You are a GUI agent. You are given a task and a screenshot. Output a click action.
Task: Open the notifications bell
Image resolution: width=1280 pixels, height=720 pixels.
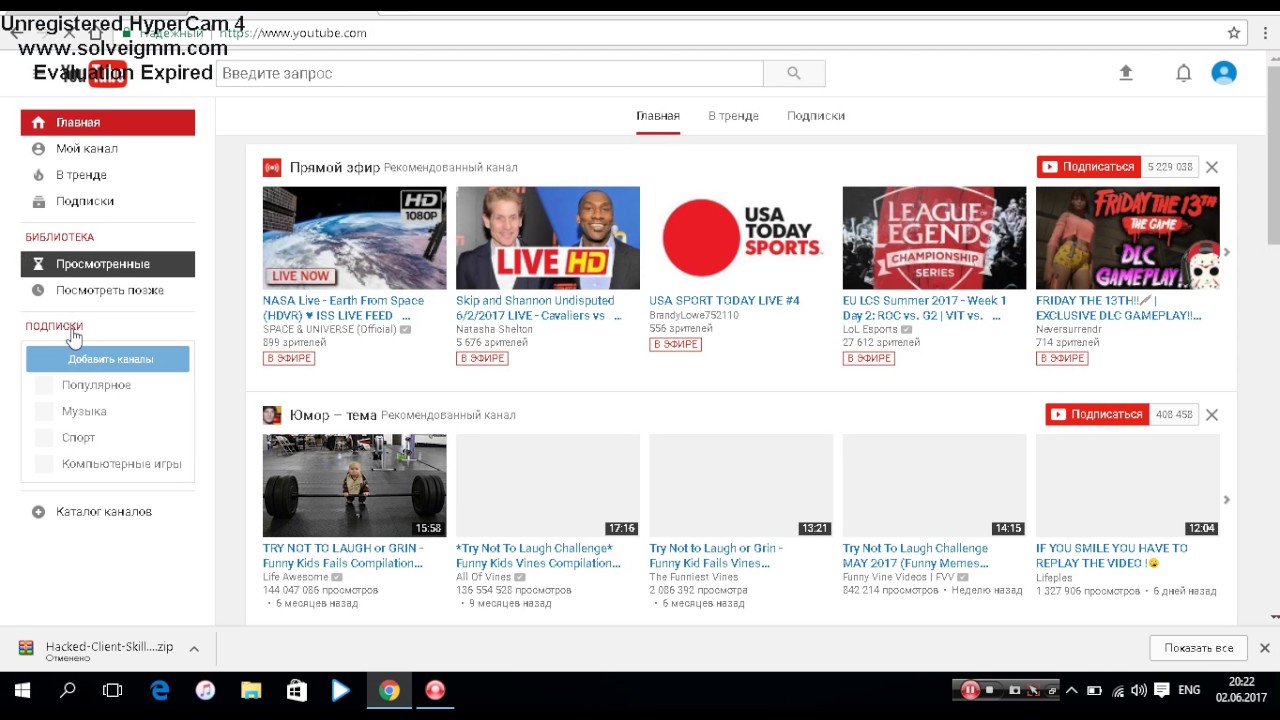[x=1183, y=73]
